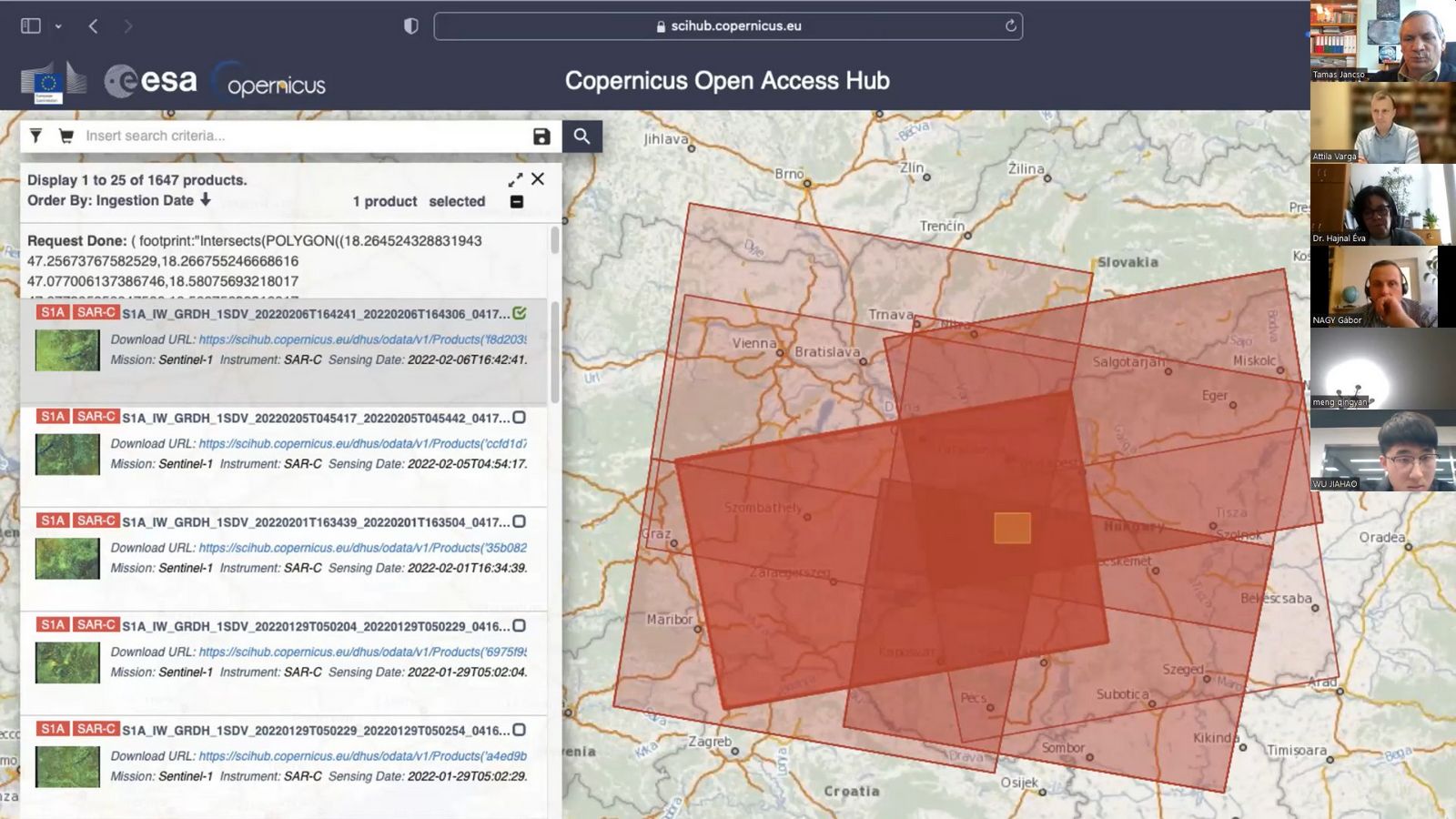Open download URL ending 6975f9

click(x=362, y=652)
